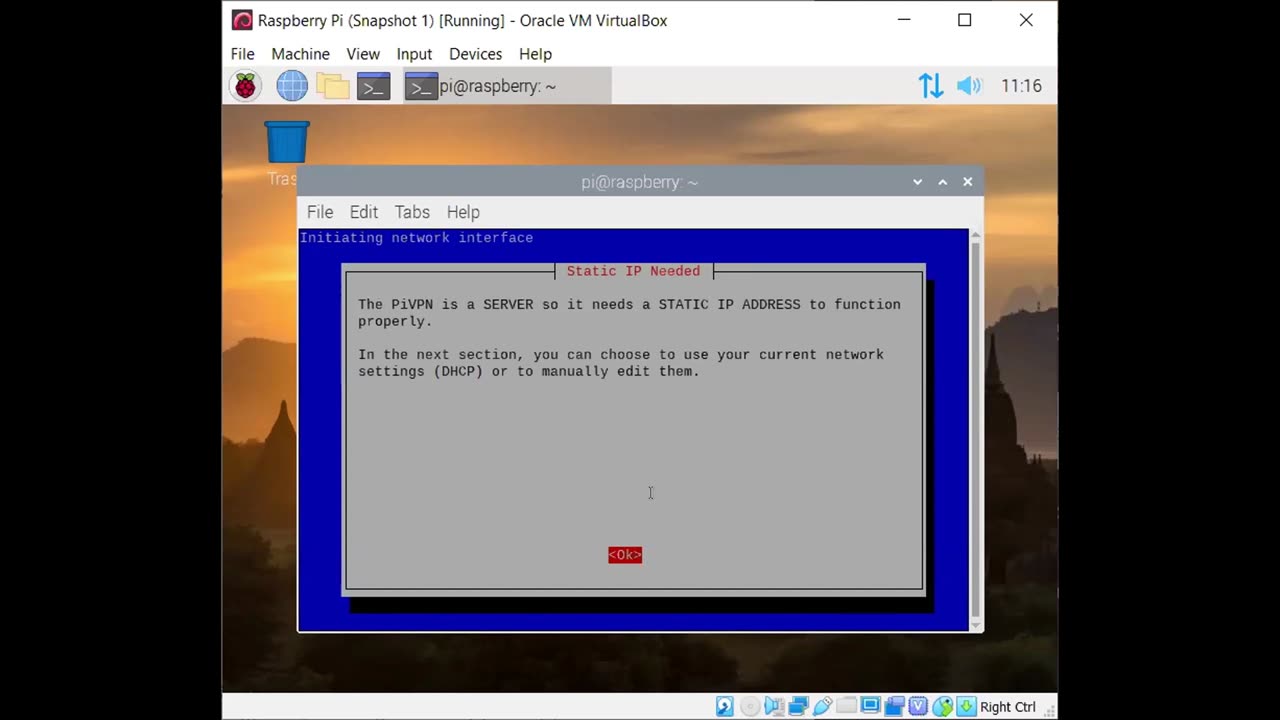
Task: Minimize the VirtualBox window
Action: [904, 20]
